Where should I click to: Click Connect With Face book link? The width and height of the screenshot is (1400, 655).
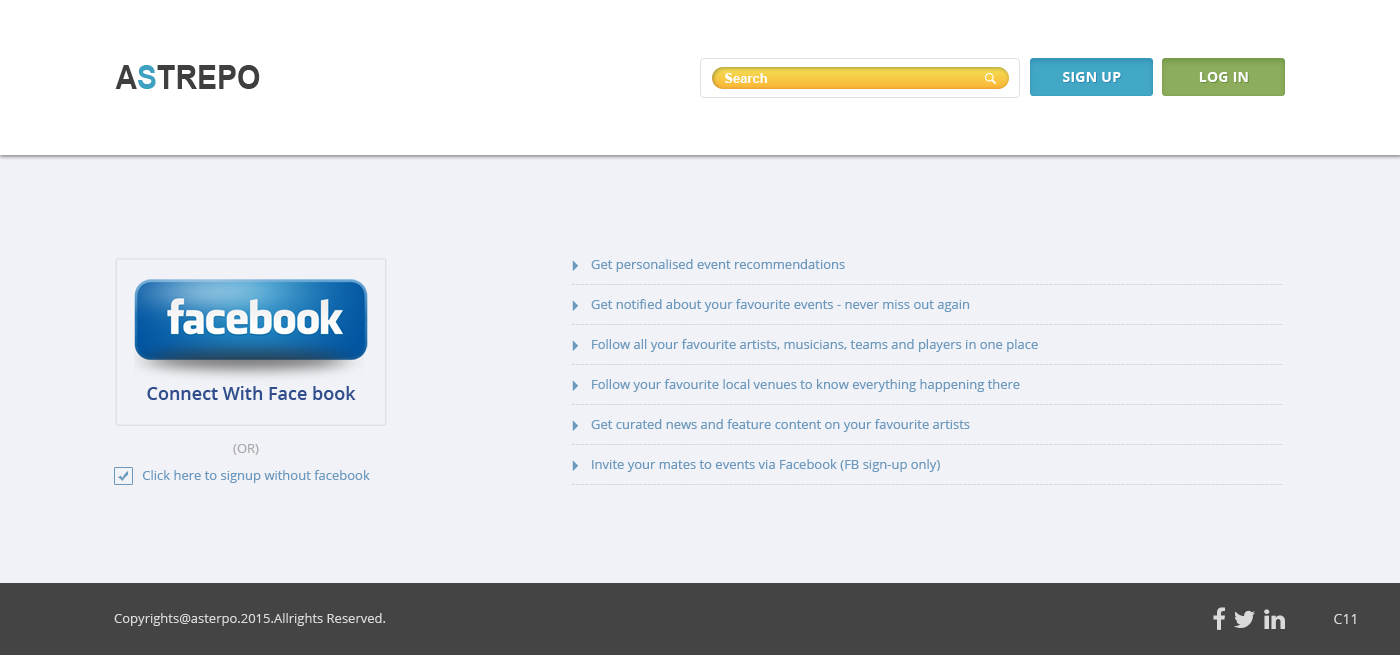pyautogui.click(x=251, y=394)
